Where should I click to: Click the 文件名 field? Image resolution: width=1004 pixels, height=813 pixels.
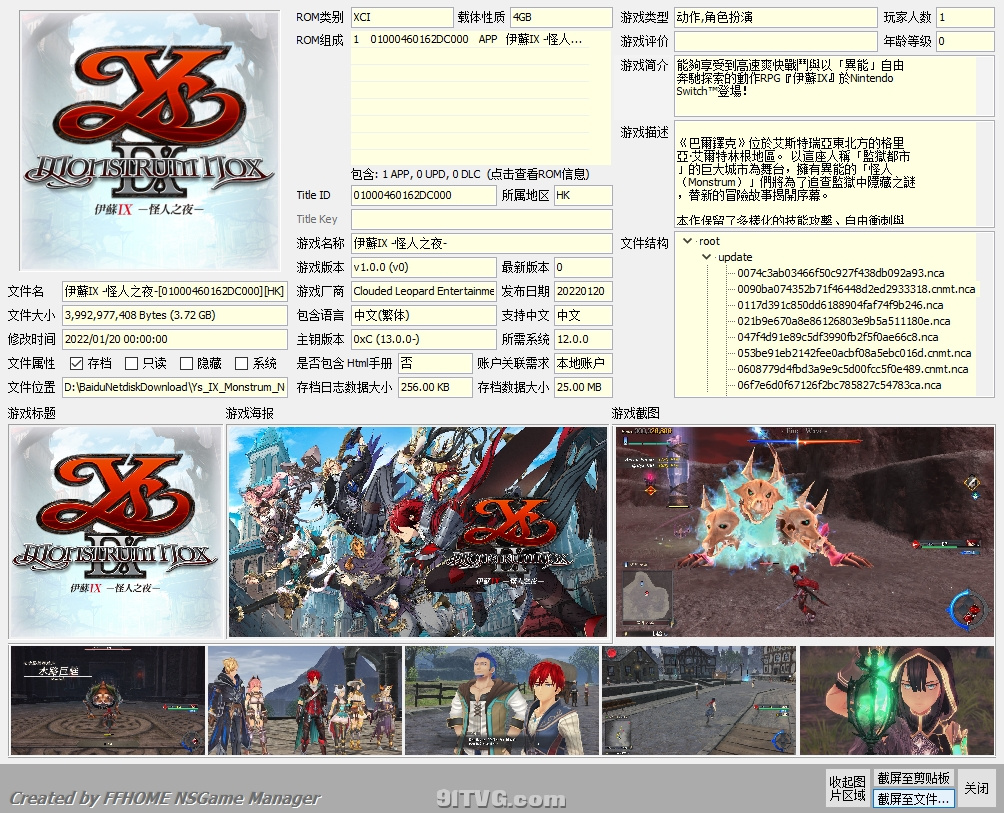tap(174, 291)
